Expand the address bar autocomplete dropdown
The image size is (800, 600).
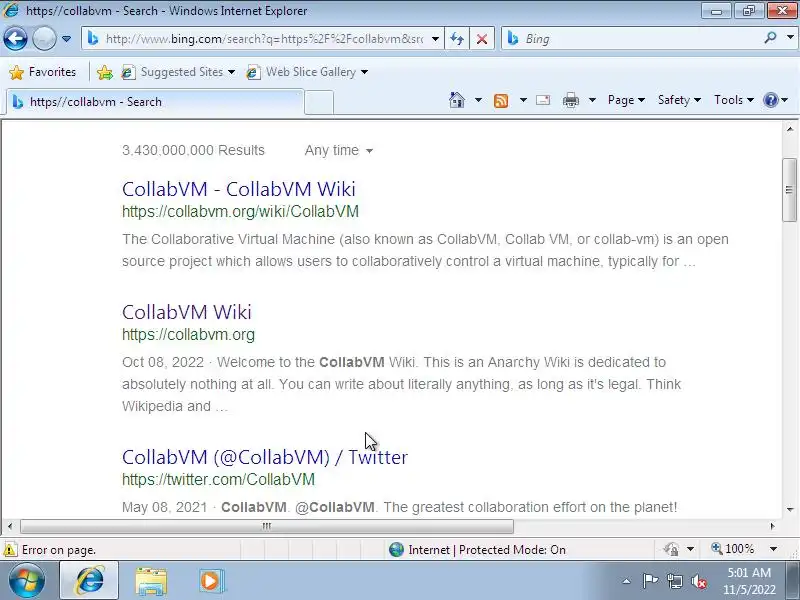pos(435,39)
